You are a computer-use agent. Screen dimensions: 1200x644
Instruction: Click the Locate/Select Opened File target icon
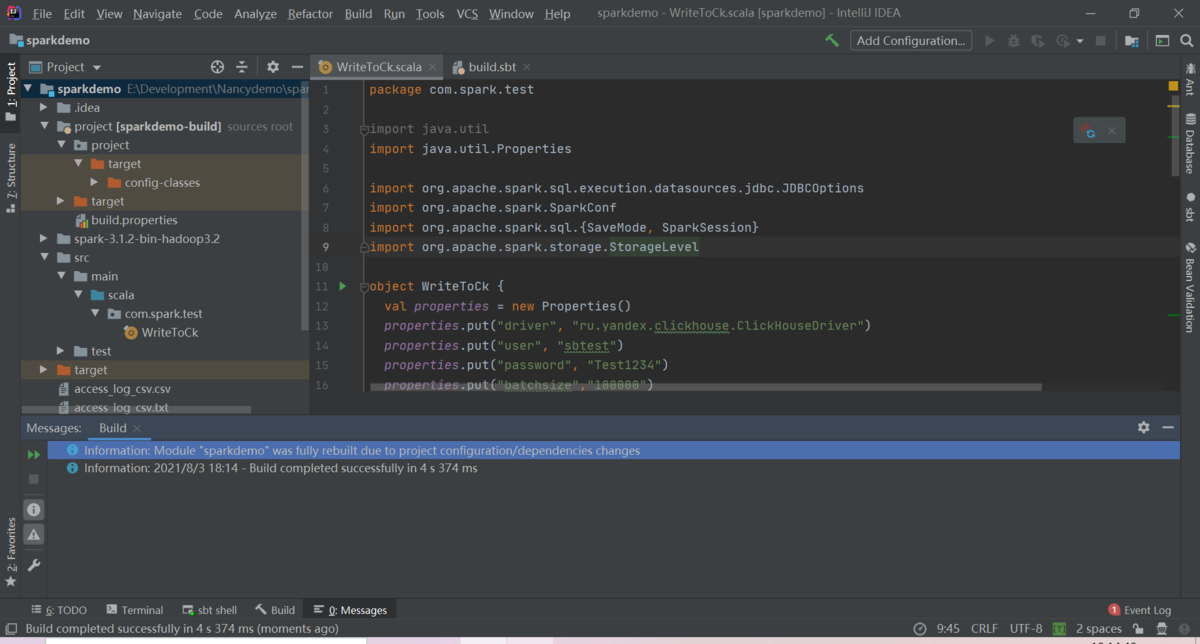[217, 67]
